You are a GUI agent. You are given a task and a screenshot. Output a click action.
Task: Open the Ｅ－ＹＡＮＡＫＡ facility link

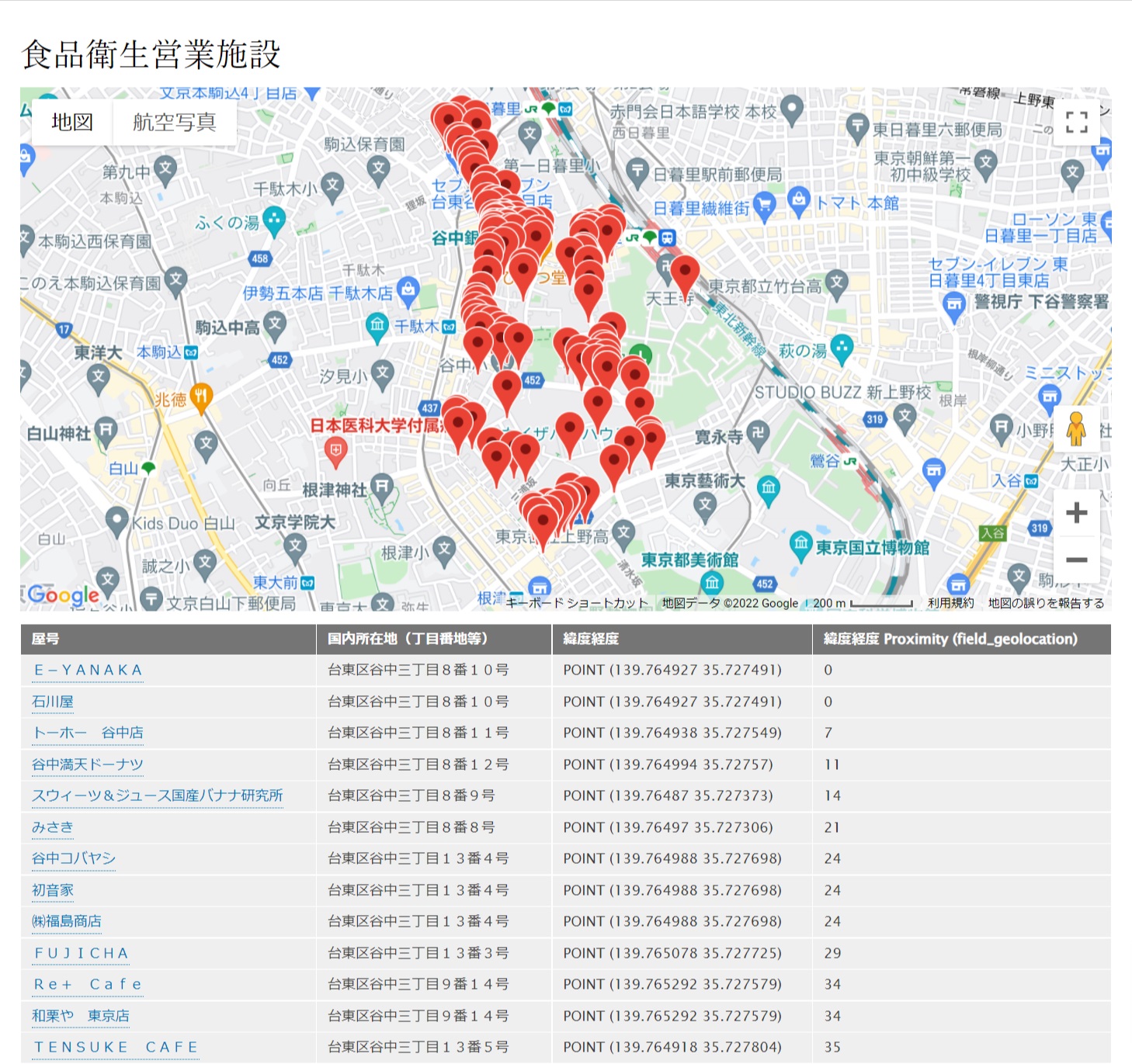point(88,671)
